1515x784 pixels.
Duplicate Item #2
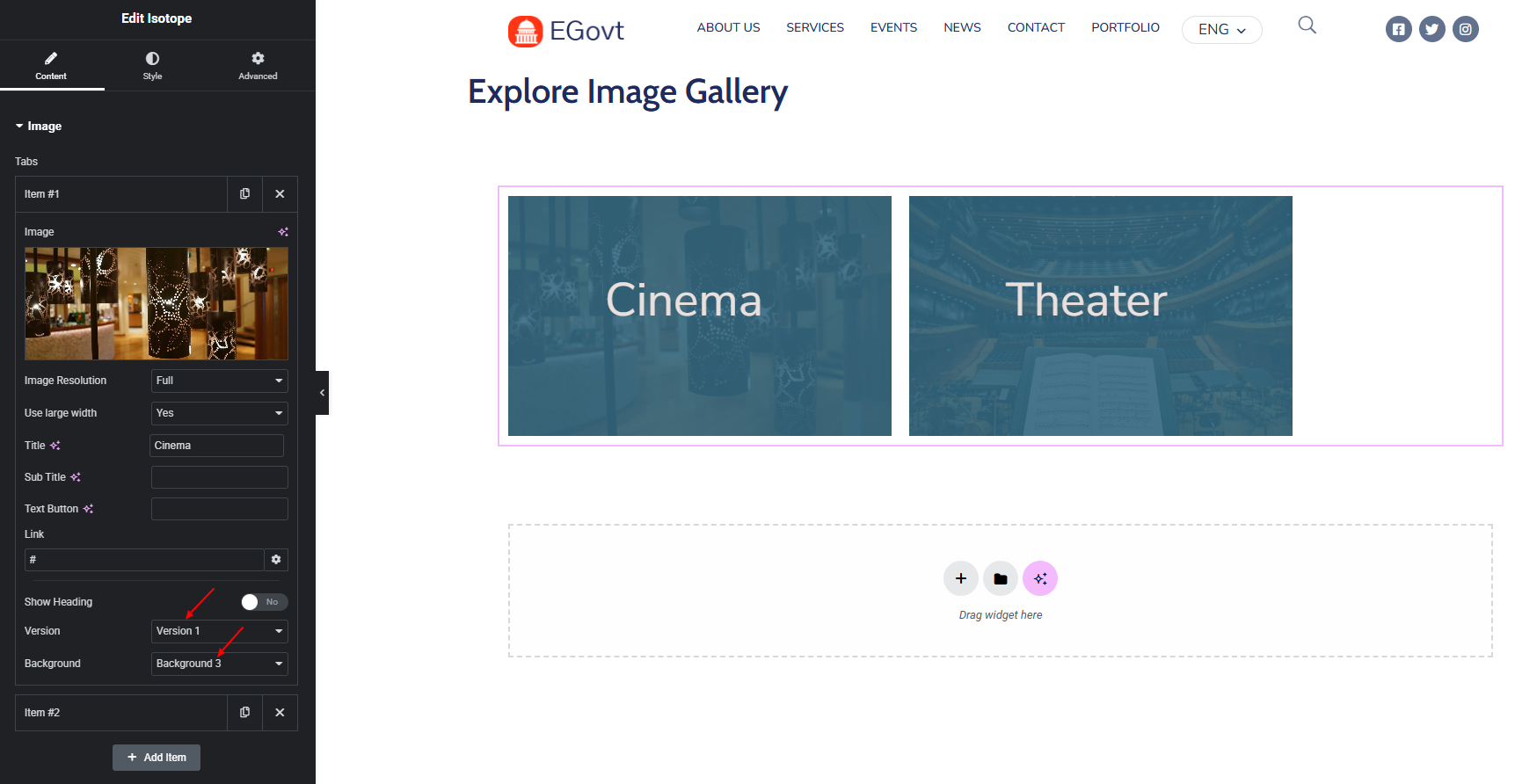(244, 713)
